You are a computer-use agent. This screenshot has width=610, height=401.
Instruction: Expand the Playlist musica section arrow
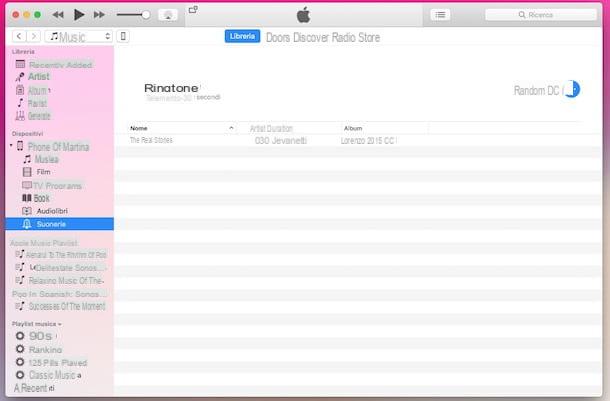(60, 324)
